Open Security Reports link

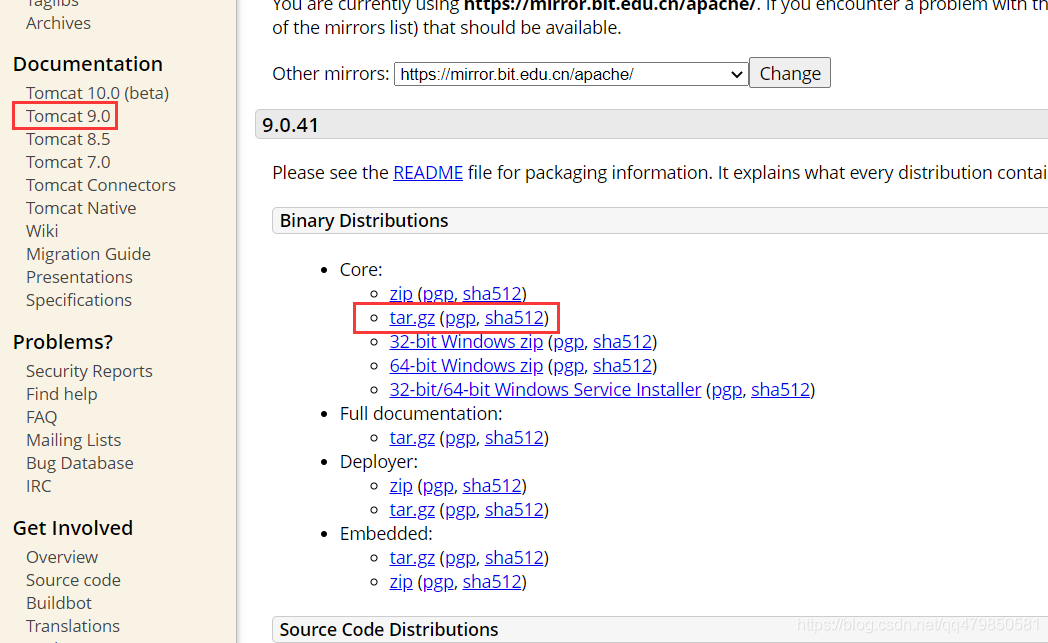(90, 371)
